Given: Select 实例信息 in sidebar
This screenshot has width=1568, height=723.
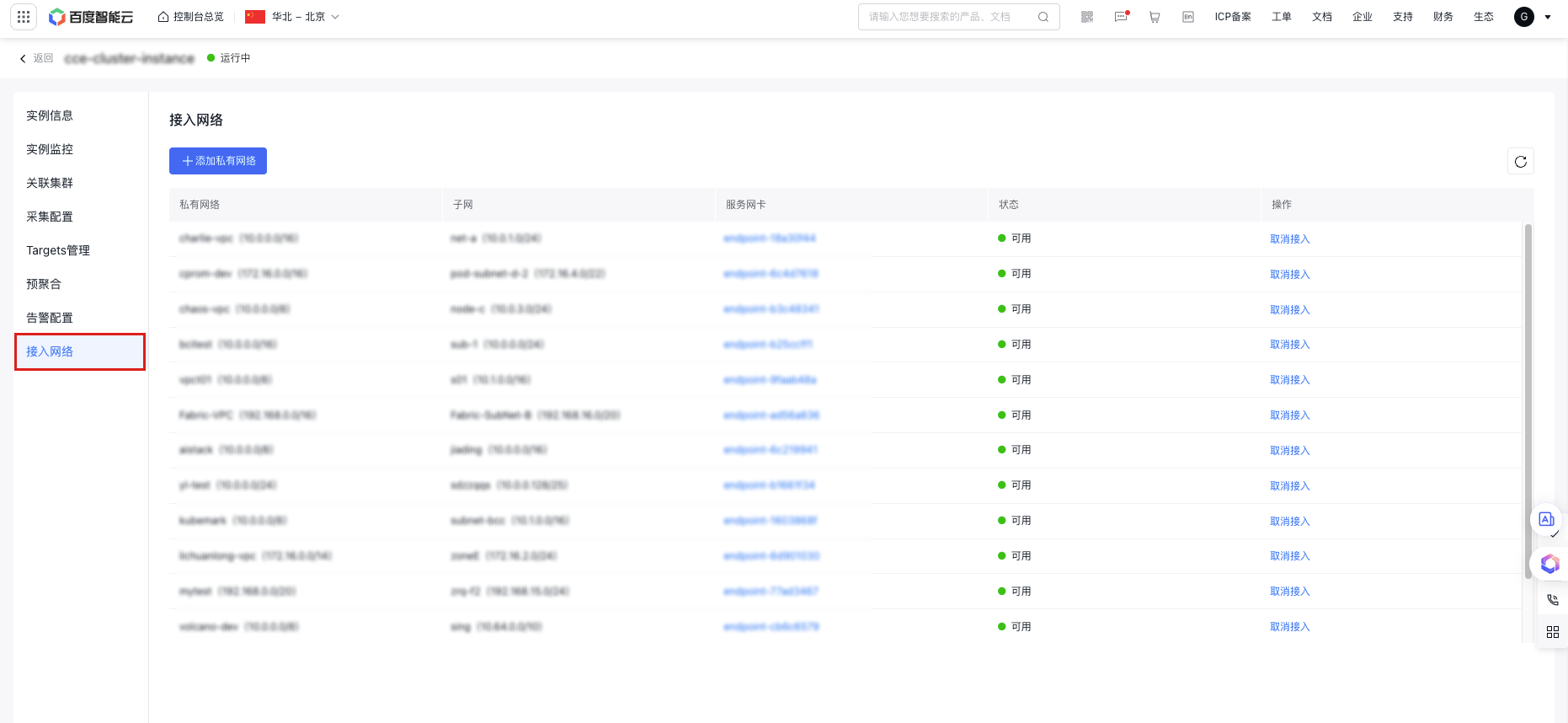Looking at the screenshot, I should (x=50, y=115).
